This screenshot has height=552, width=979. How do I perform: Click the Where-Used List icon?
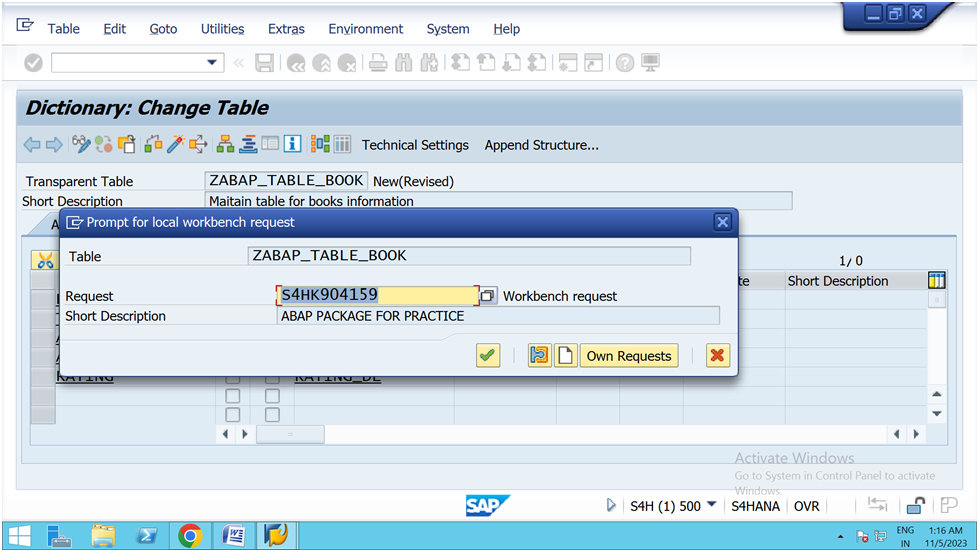(x=198, y=145)
